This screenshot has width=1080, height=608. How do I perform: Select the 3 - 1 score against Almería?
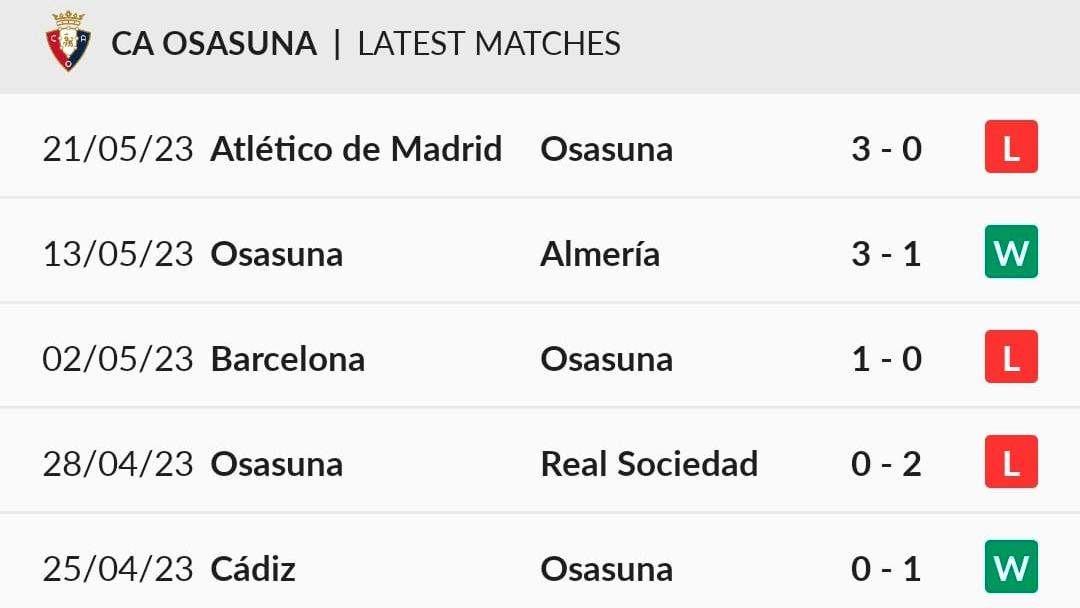click(886, 254)
